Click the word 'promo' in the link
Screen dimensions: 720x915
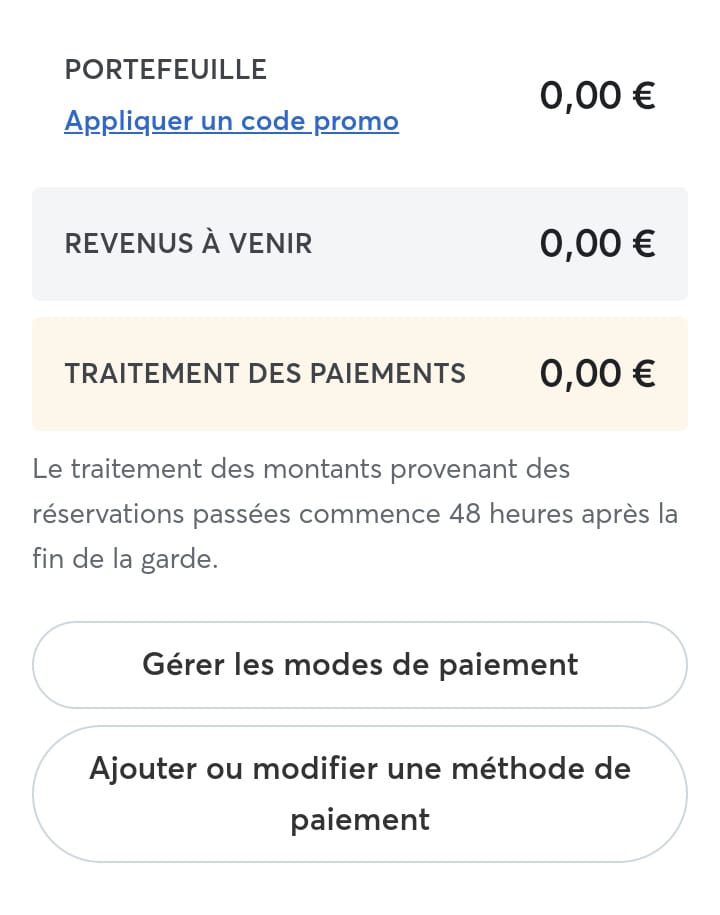[356, 122]
